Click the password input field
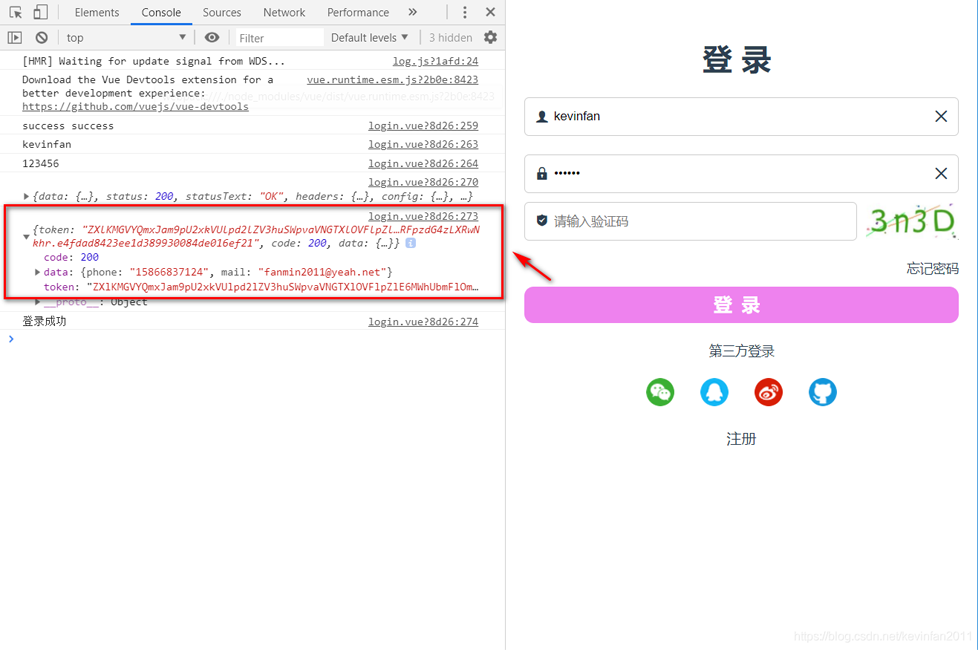The image size is (978, 650). [741, 173]
